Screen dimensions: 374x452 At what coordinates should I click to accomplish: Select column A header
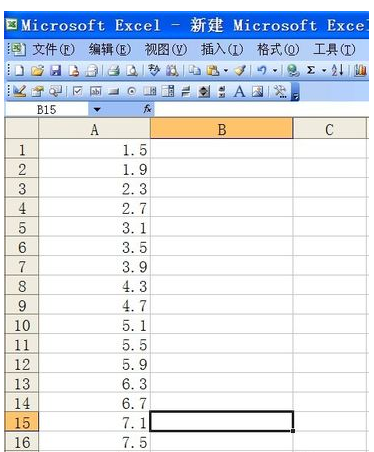click(94, 129)
